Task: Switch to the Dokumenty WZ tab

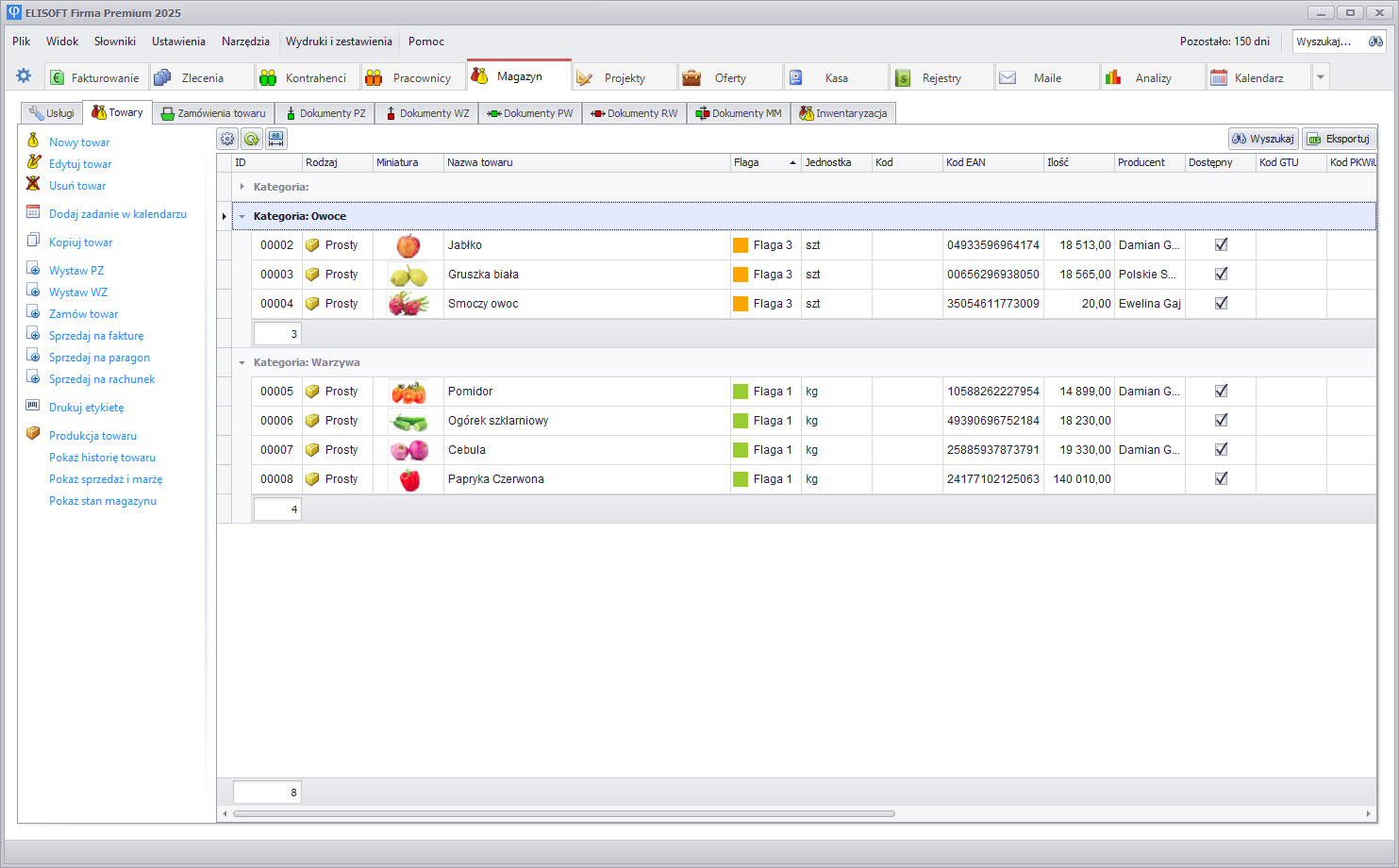Action: [426, 113]
